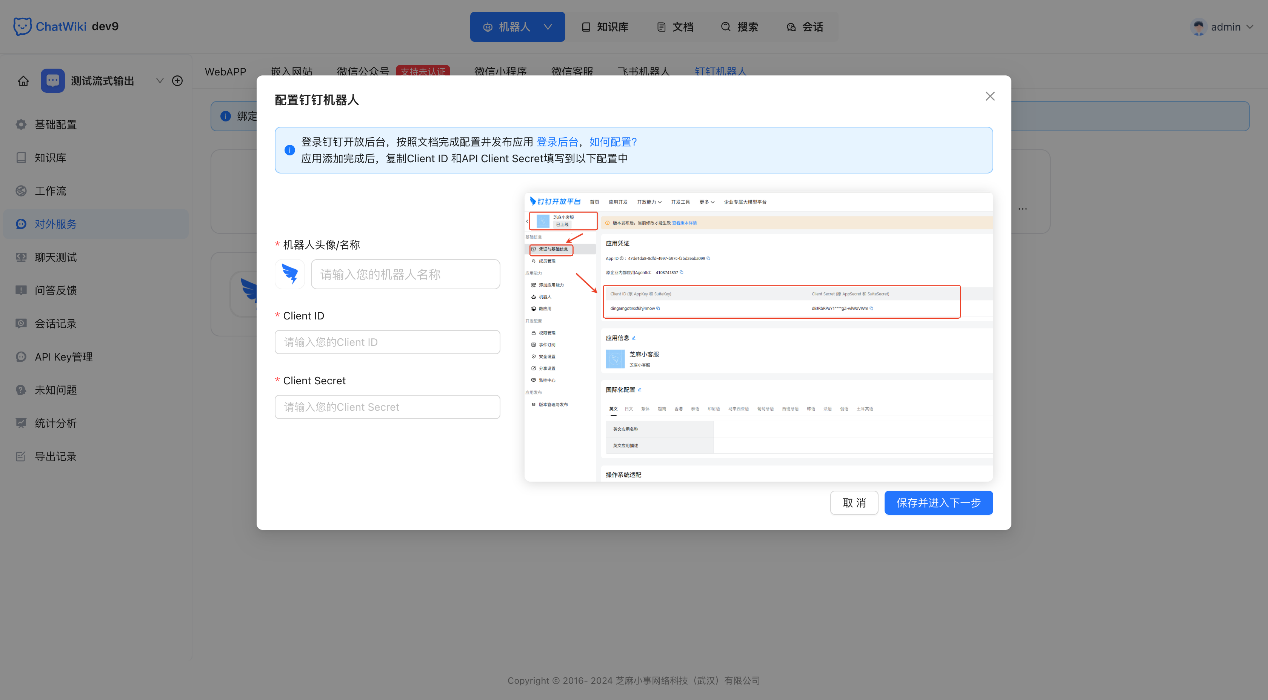This screenshot has width=1268, height=700.
Task: Open the 登录后台 link
Action: (558, 142)
